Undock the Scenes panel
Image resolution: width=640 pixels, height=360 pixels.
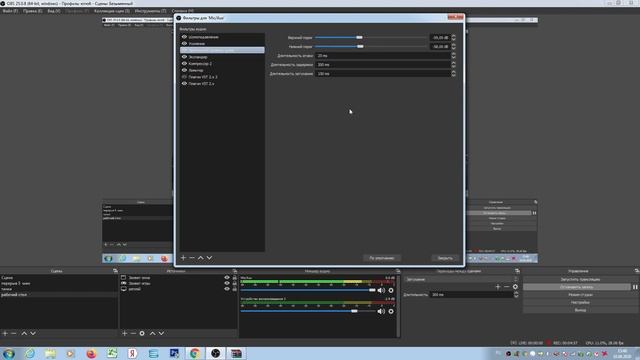click(x=115, y=271)
